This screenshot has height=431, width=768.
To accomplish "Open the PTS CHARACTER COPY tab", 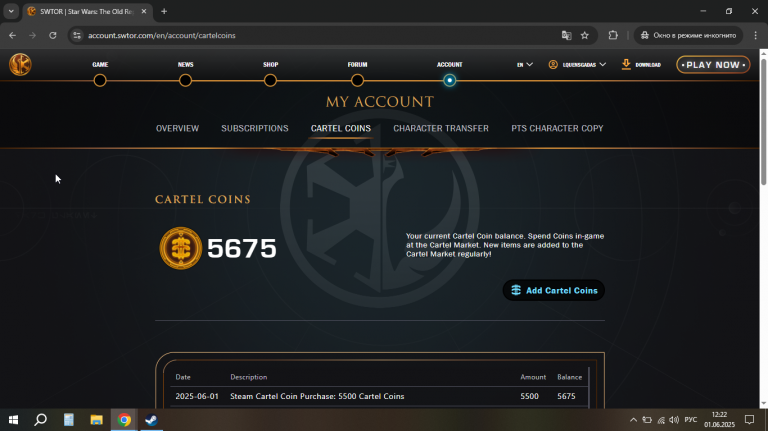I will 557,128.
